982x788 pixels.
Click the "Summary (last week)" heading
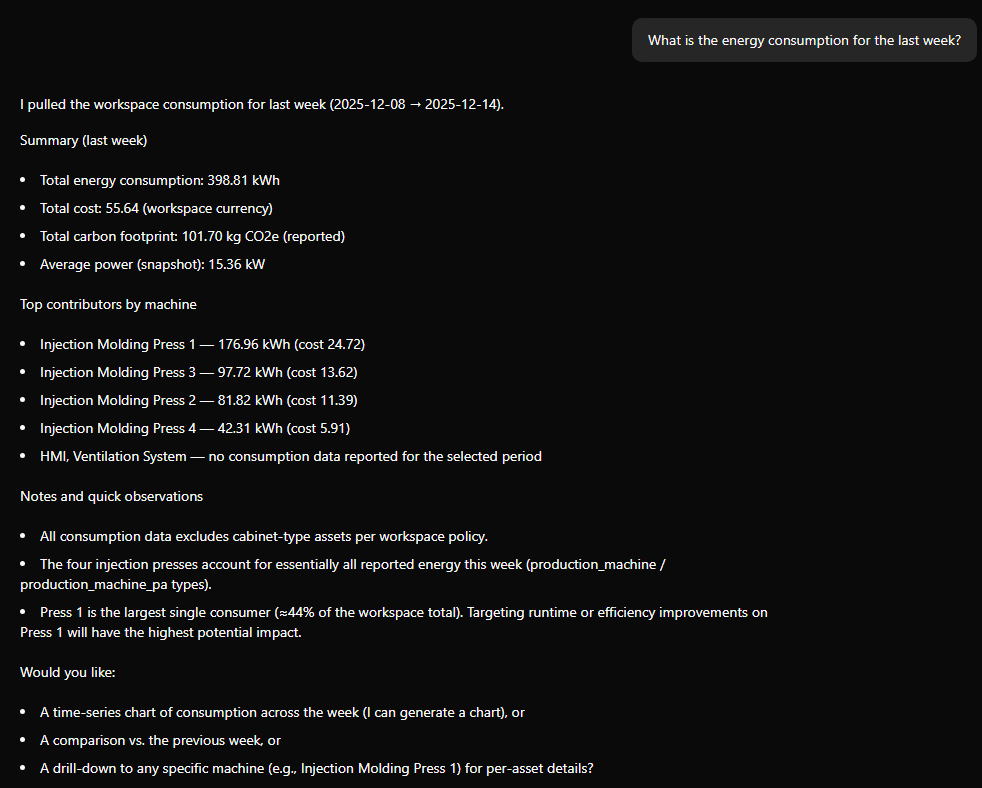coord(84,140)
